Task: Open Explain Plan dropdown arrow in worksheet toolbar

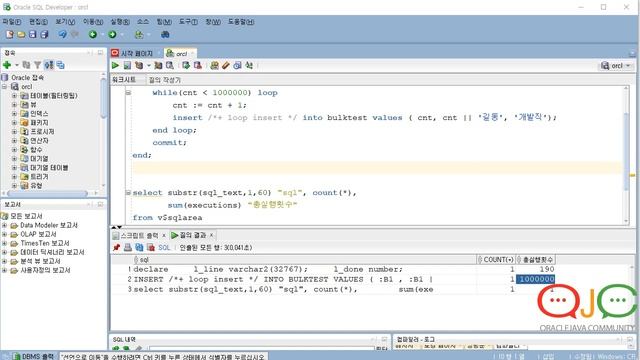Action: click(149, 65)
